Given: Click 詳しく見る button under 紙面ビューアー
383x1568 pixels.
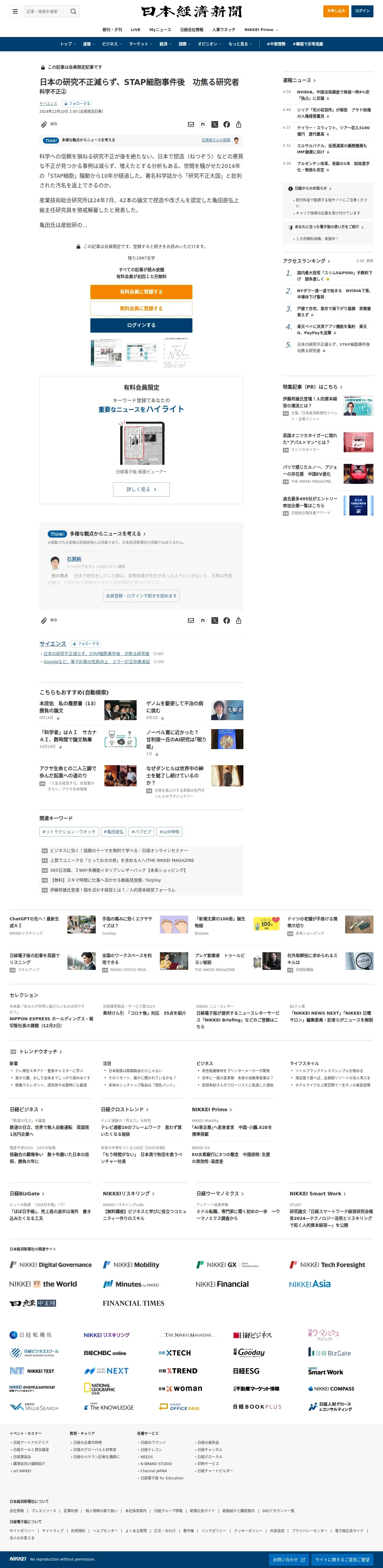Looking at the screenshot, I should pos(141,489).
